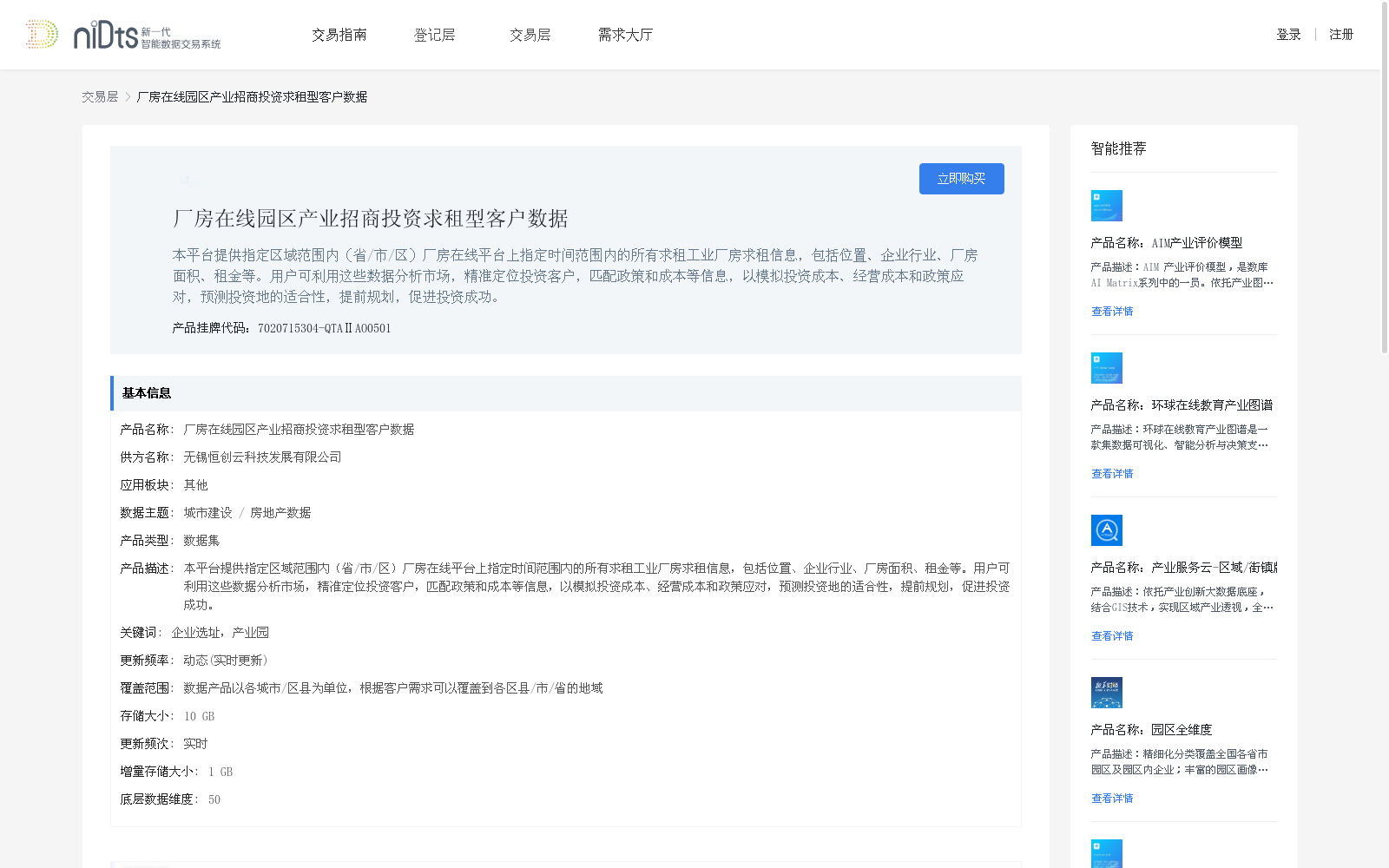Click the partially visible bottom recommended product icon

click(1107, 853)
